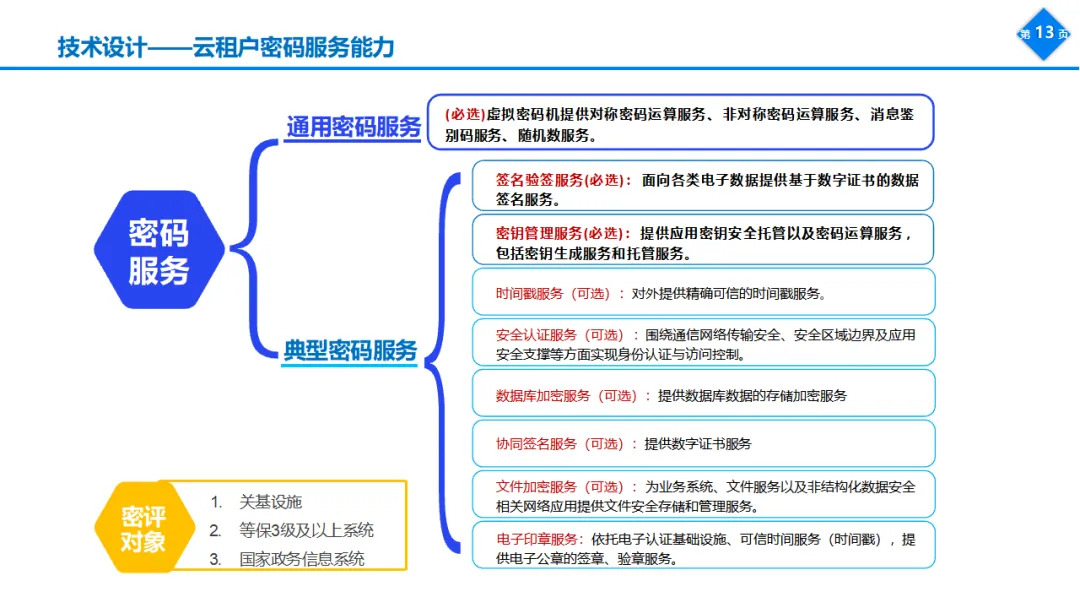Select the 数据库加密服务(可选) box
This screenshot has height=608, width=1080.
703,394
